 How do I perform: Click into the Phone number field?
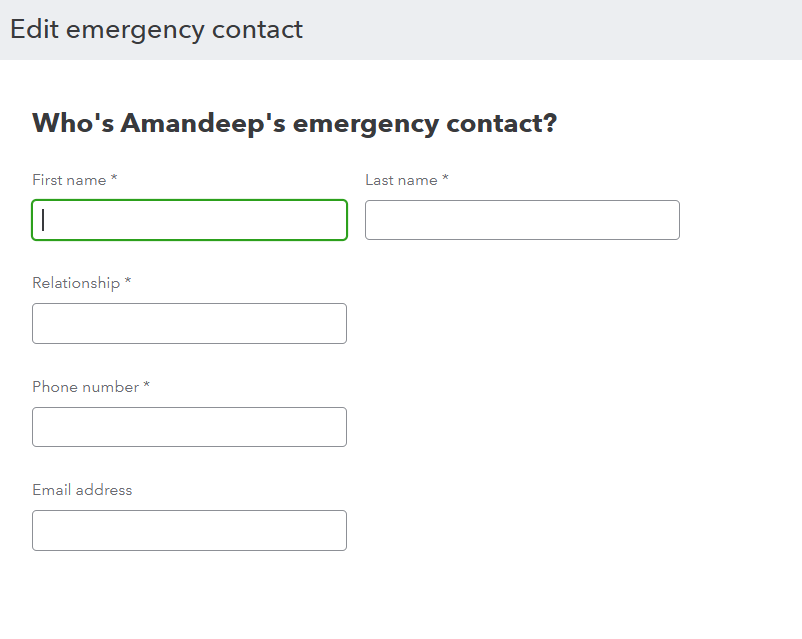click(189, 427)
